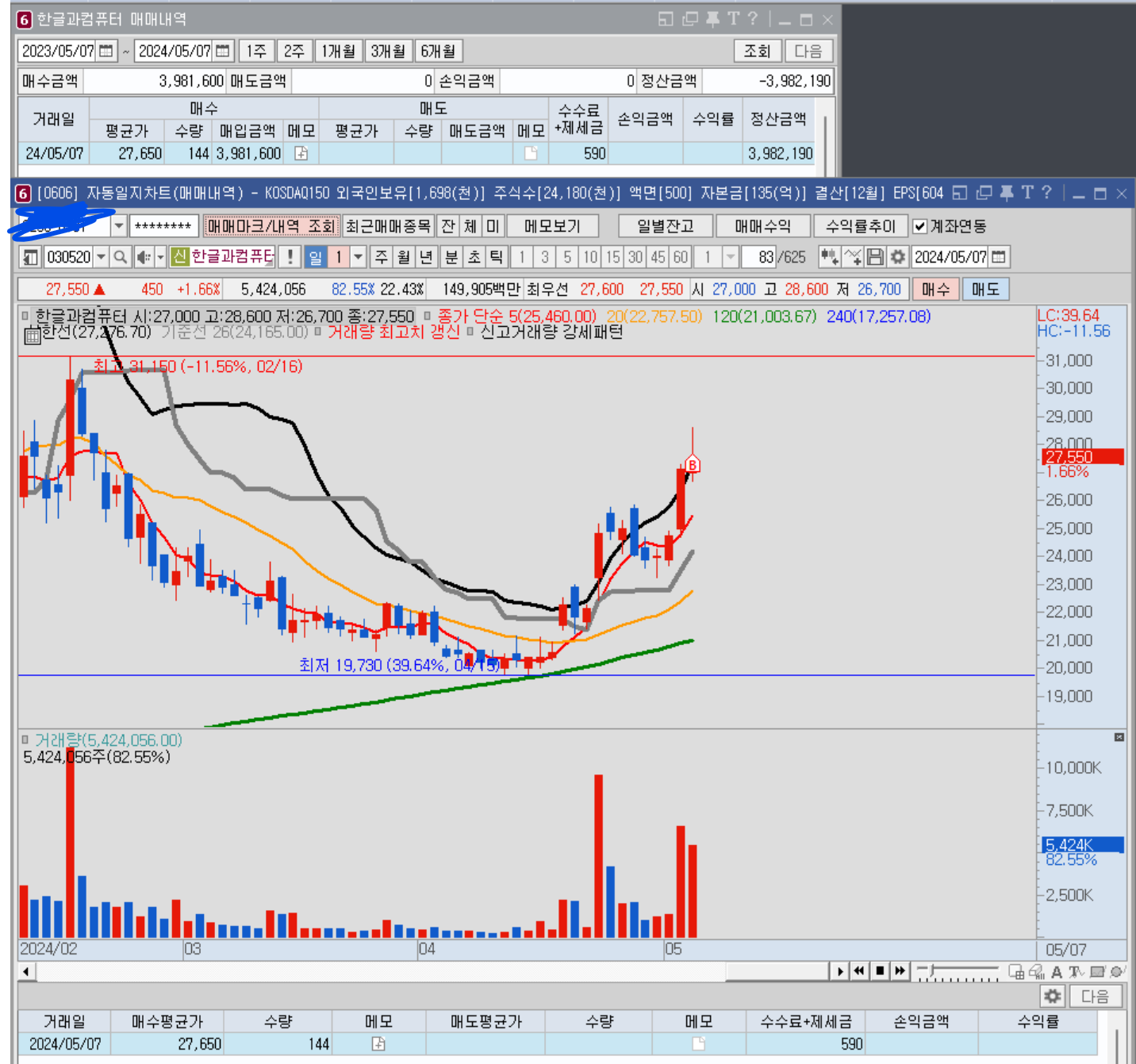The width and height of the screenshot is (1136, 1064).
Task: Click the account password field
Action: [x=163, y=226]
